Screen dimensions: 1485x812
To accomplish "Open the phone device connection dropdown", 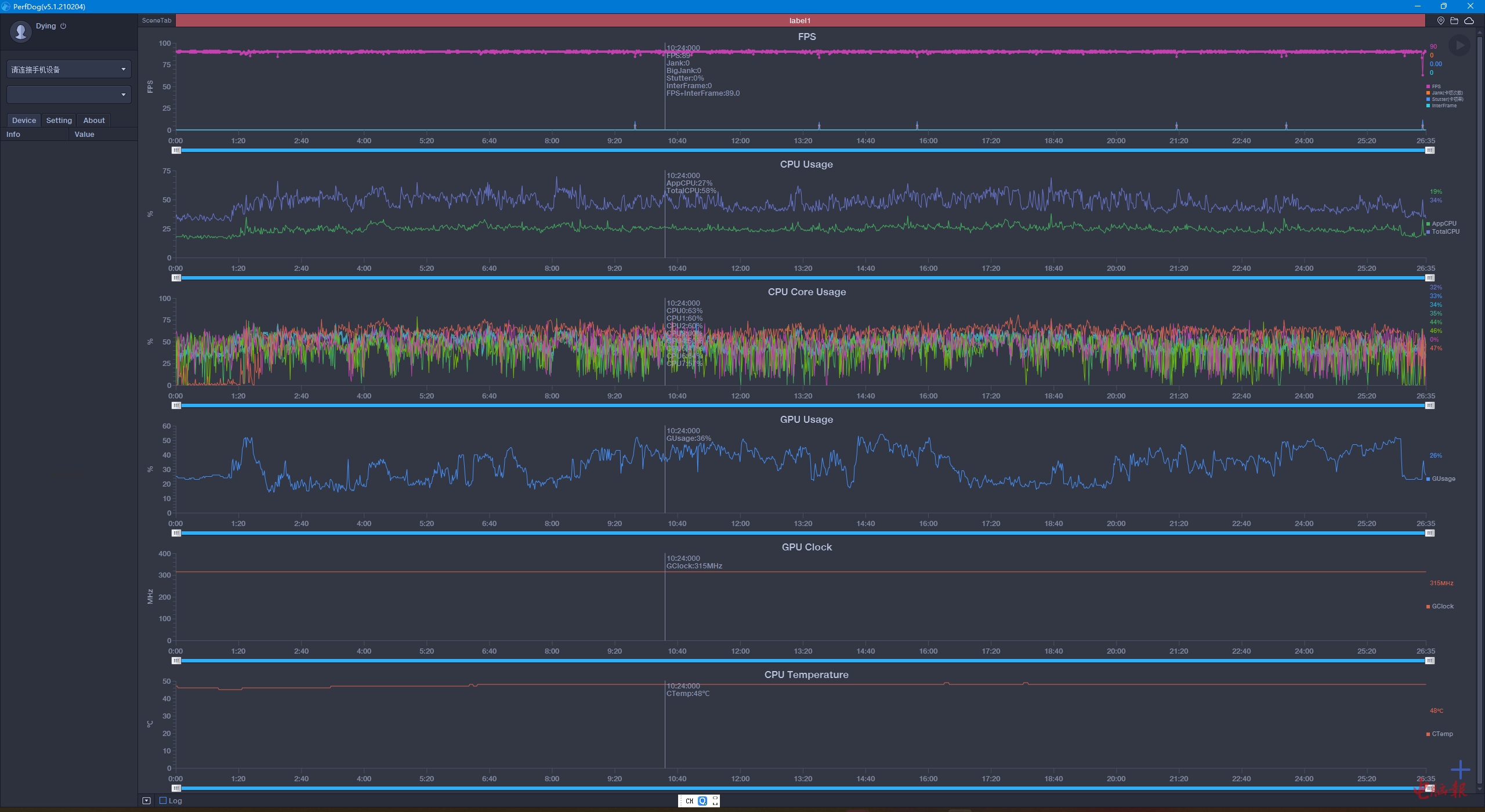I will pyautogui.click(x=68, y=70).
